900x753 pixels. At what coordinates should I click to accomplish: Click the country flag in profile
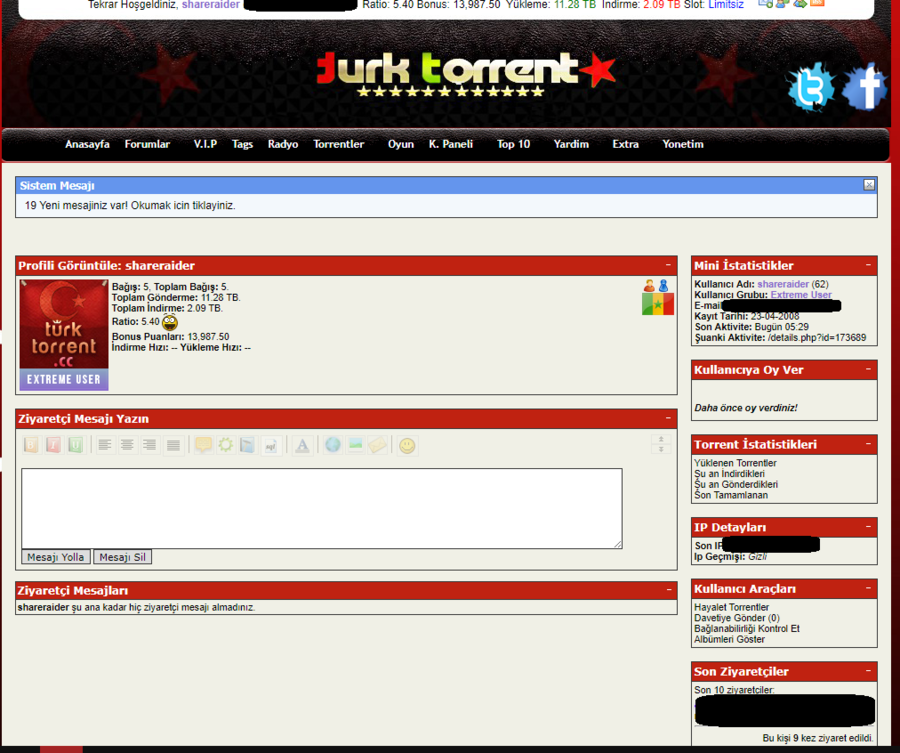(x=658, y=304)
